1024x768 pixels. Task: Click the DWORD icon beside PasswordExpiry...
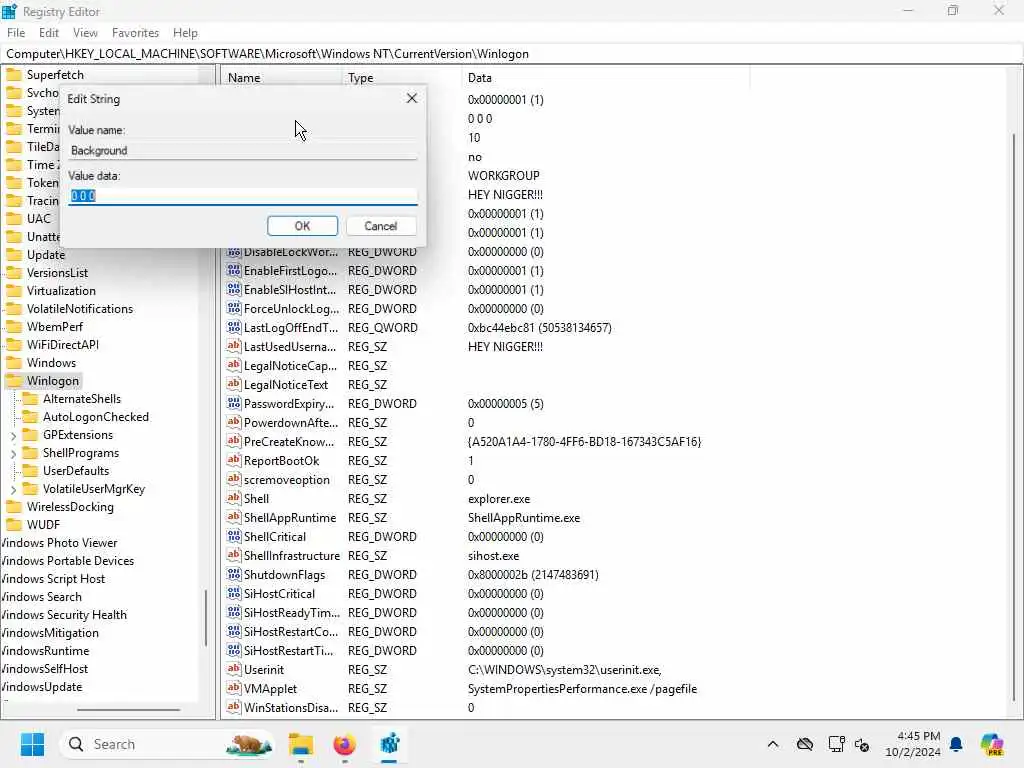tap(233, 403)
